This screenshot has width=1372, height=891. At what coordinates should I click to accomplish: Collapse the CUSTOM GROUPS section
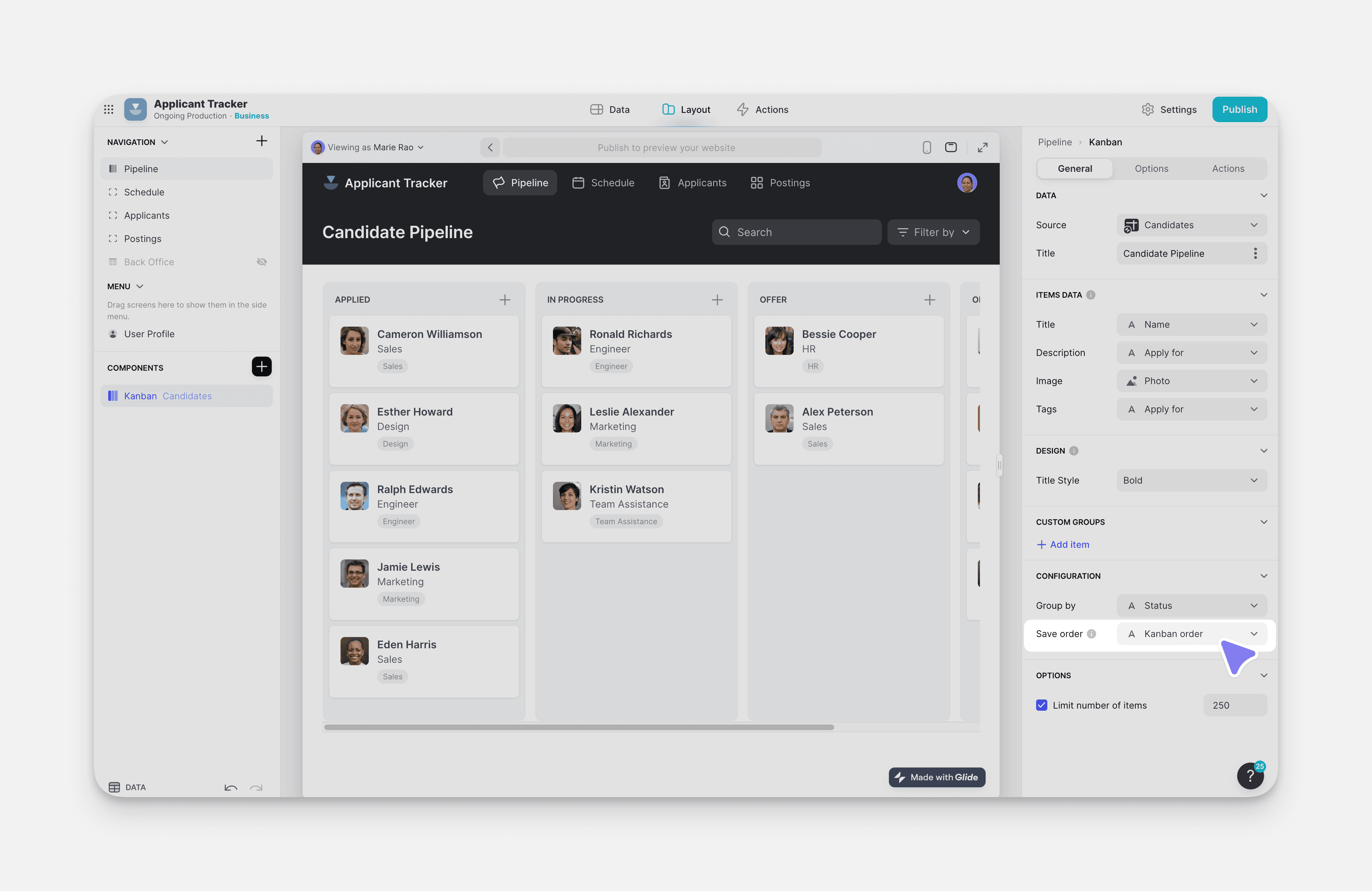[1264, 522]
